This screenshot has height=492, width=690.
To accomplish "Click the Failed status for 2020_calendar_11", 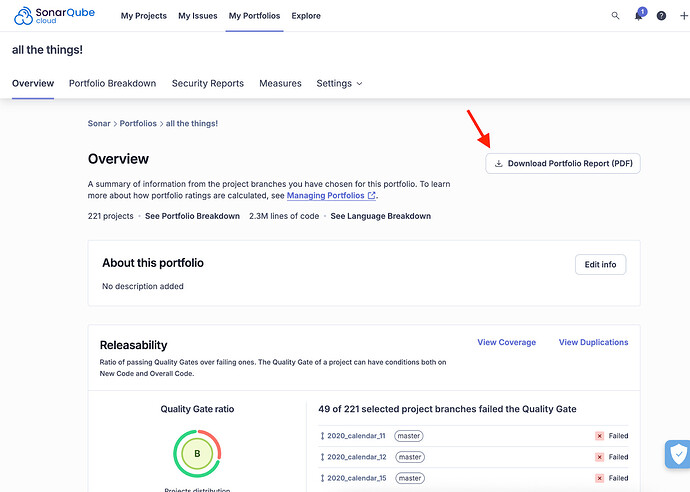I will point(612,436).
